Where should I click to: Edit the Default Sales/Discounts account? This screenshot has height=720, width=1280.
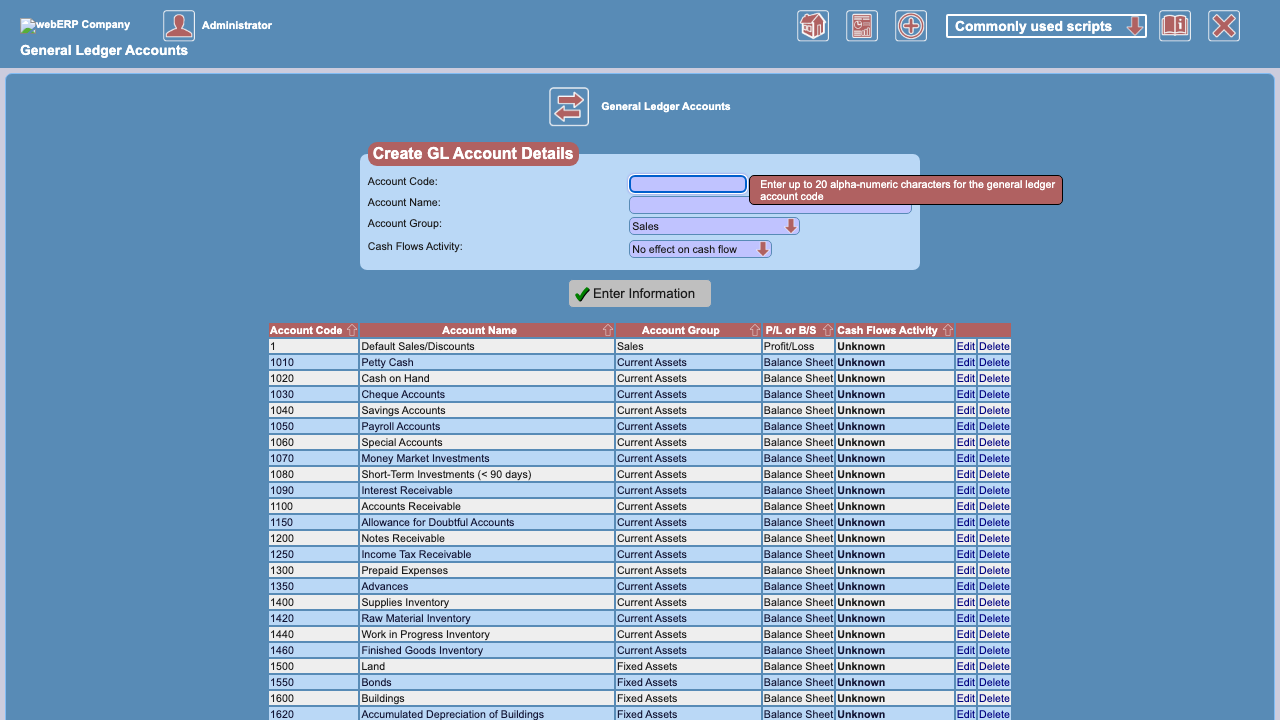click(x=965, y=346)
